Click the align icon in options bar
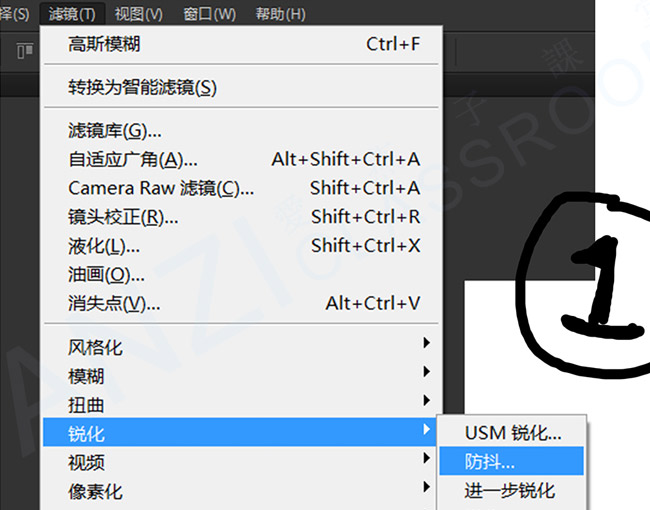 25,51
